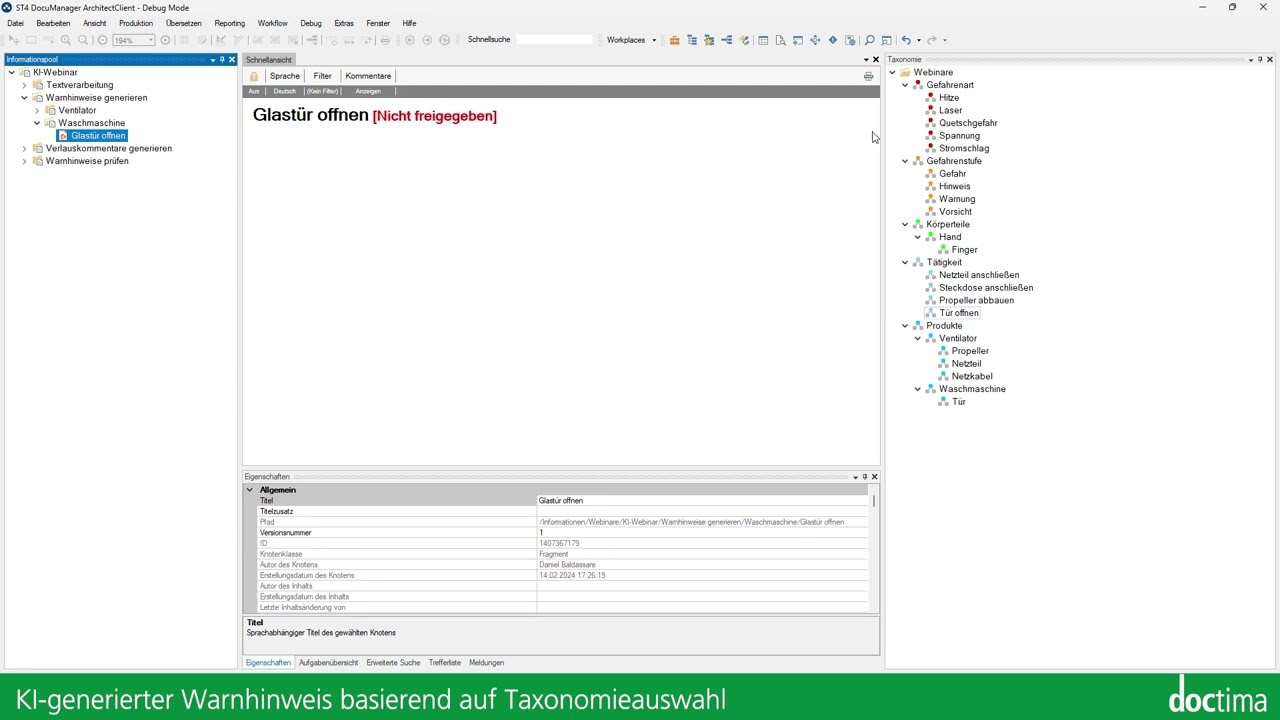Click the properties list toolbar icon
This screenshot has width=1280, height=720.
coord(763,40)
